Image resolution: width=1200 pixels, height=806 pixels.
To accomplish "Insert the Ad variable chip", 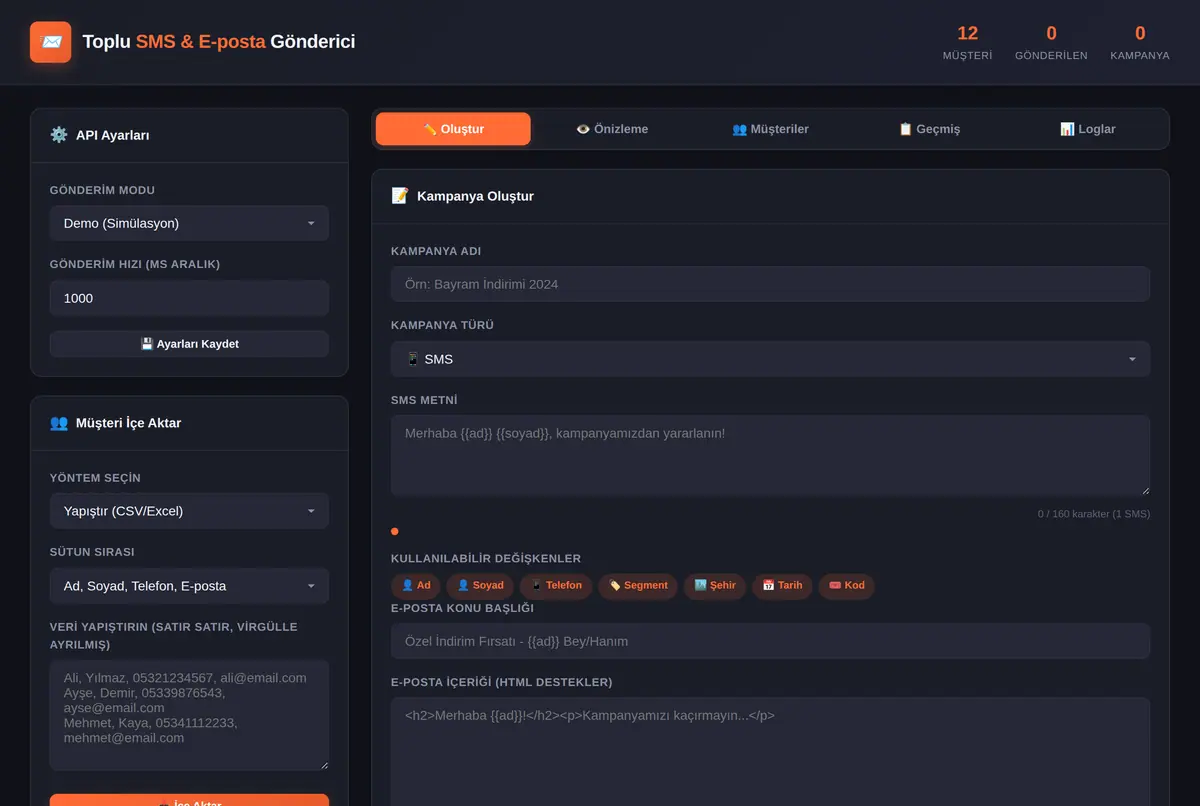I will [x=416, y=586].
